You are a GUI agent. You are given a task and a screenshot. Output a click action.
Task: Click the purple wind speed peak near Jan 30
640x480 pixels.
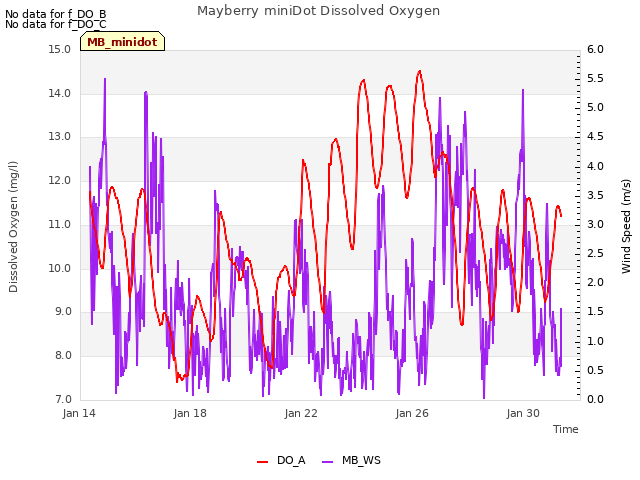[x=523, y=90]
